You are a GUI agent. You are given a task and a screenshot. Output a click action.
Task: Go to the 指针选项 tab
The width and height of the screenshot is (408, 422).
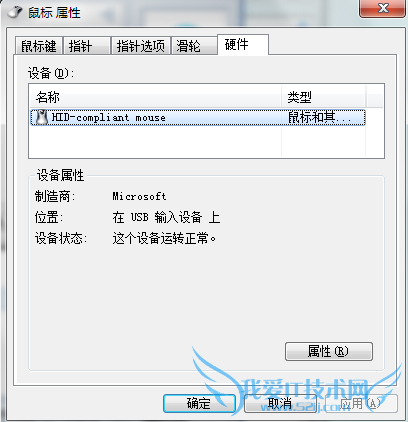click(141, 46)
